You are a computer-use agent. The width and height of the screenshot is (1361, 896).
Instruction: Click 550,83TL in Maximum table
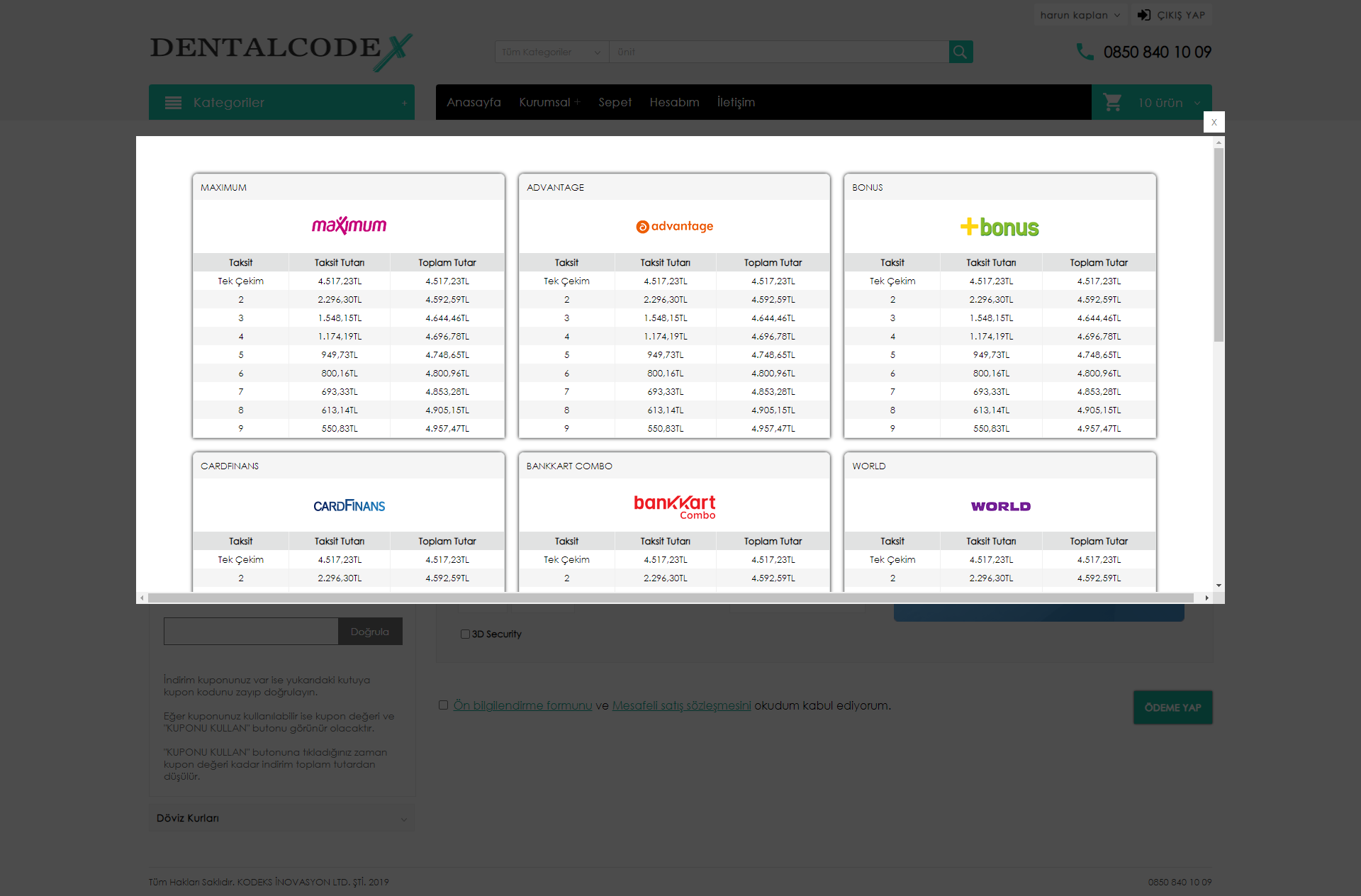(x=340, y=428)
